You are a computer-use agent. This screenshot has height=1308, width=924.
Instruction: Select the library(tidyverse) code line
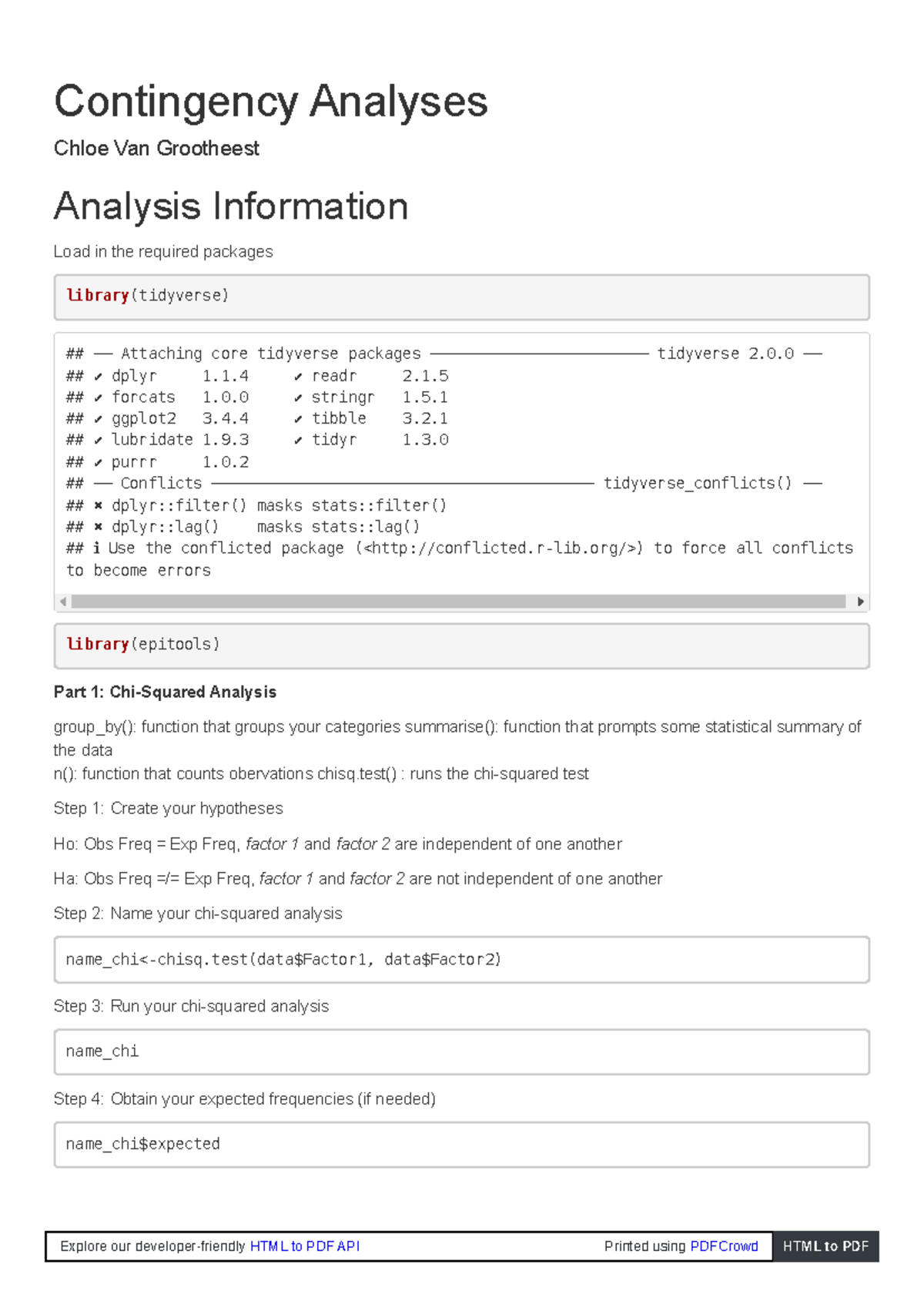tap(148, 296)
